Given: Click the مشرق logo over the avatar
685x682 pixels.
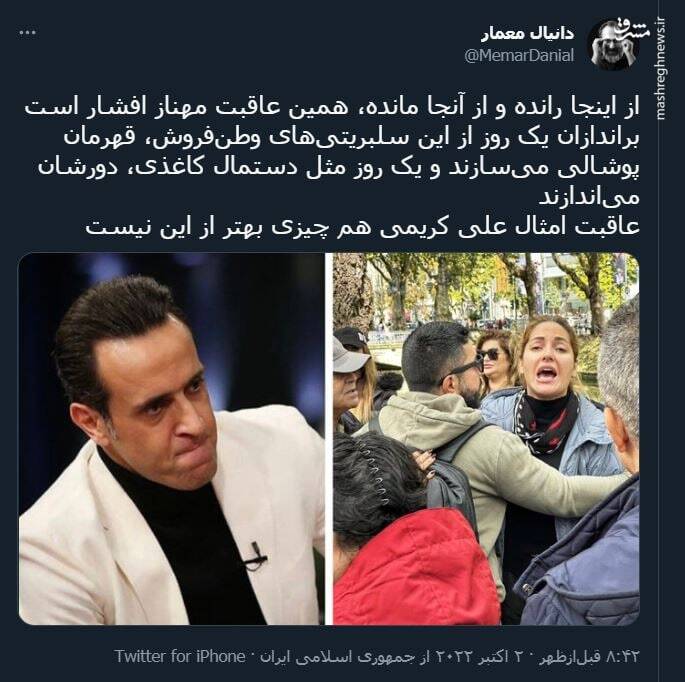Looking at the screenshot, I should point(632,31).
